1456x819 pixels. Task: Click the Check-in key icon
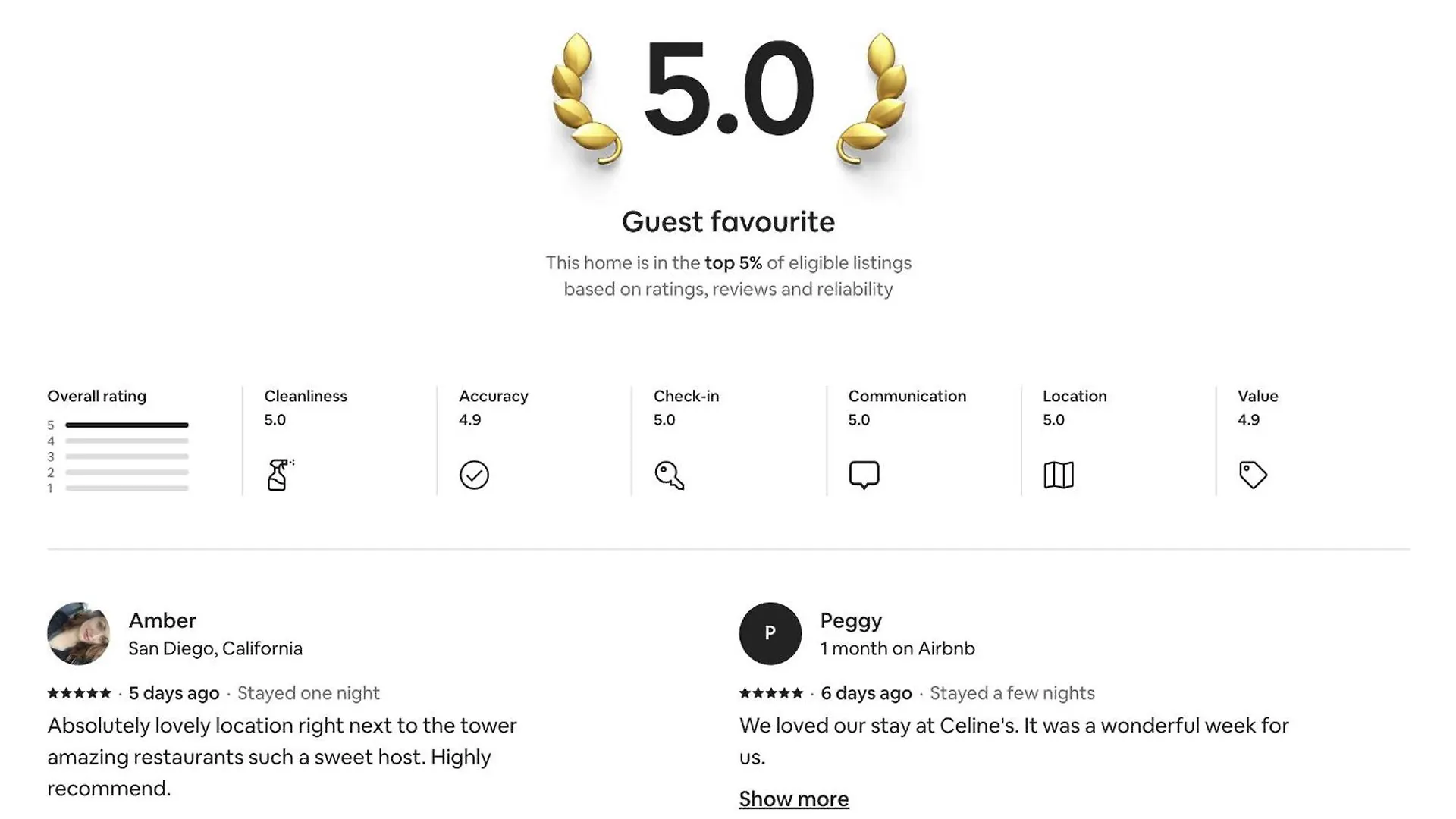point(669,475)
